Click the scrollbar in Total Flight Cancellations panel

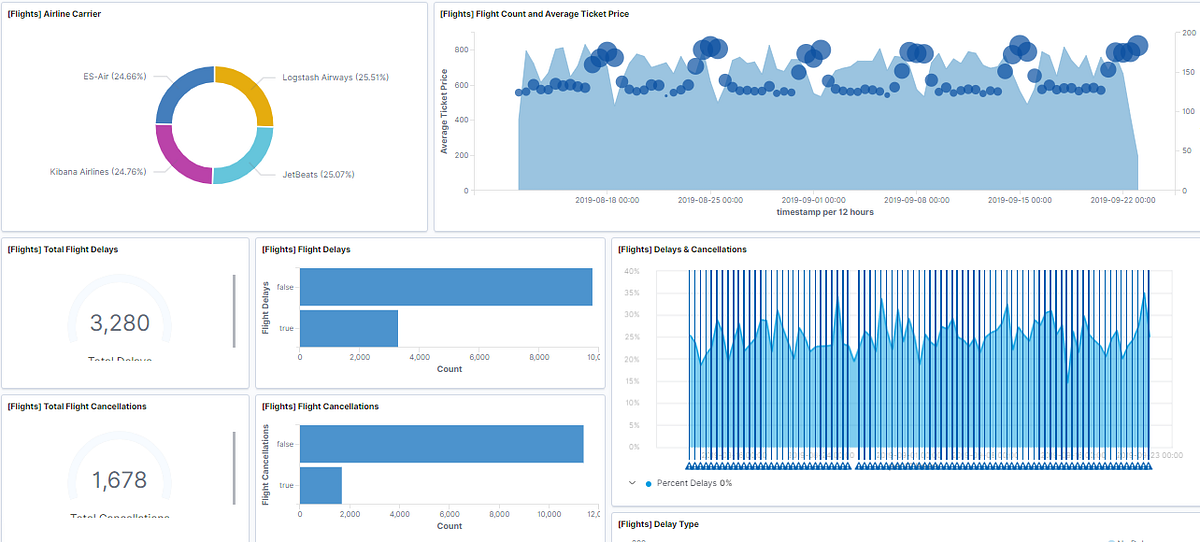234,468
